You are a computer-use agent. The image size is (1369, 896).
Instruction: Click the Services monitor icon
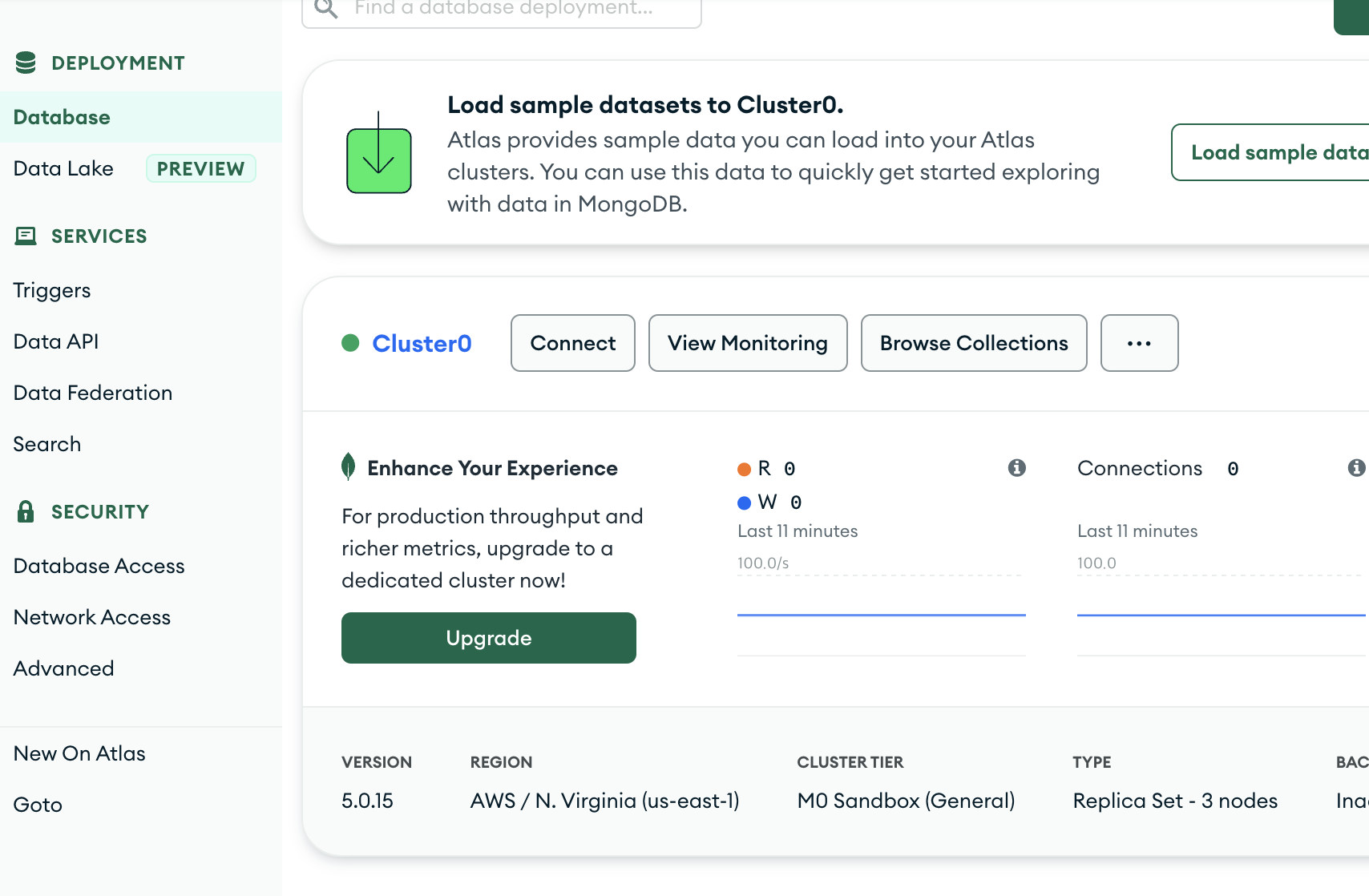tap(26, 236)
